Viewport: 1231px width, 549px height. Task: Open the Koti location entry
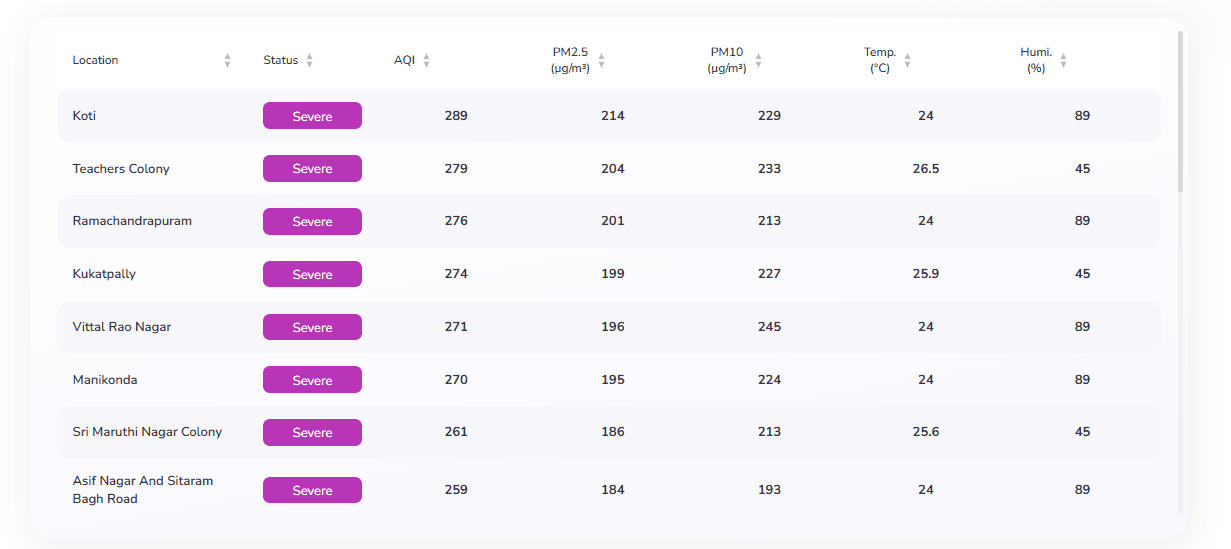tap(85, 116)
